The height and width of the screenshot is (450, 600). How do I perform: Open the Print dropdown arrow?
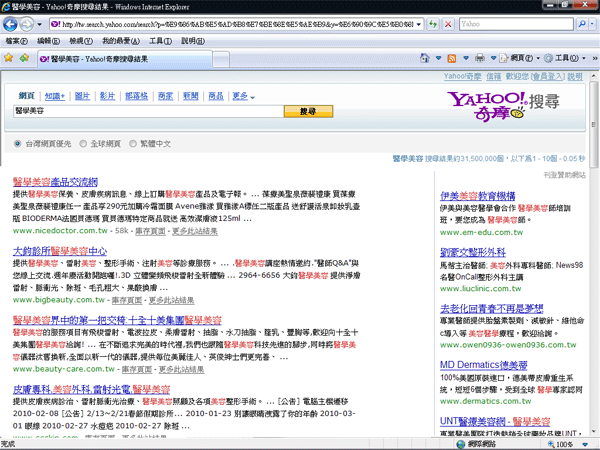pyautogui.click(x=493, y=58)
